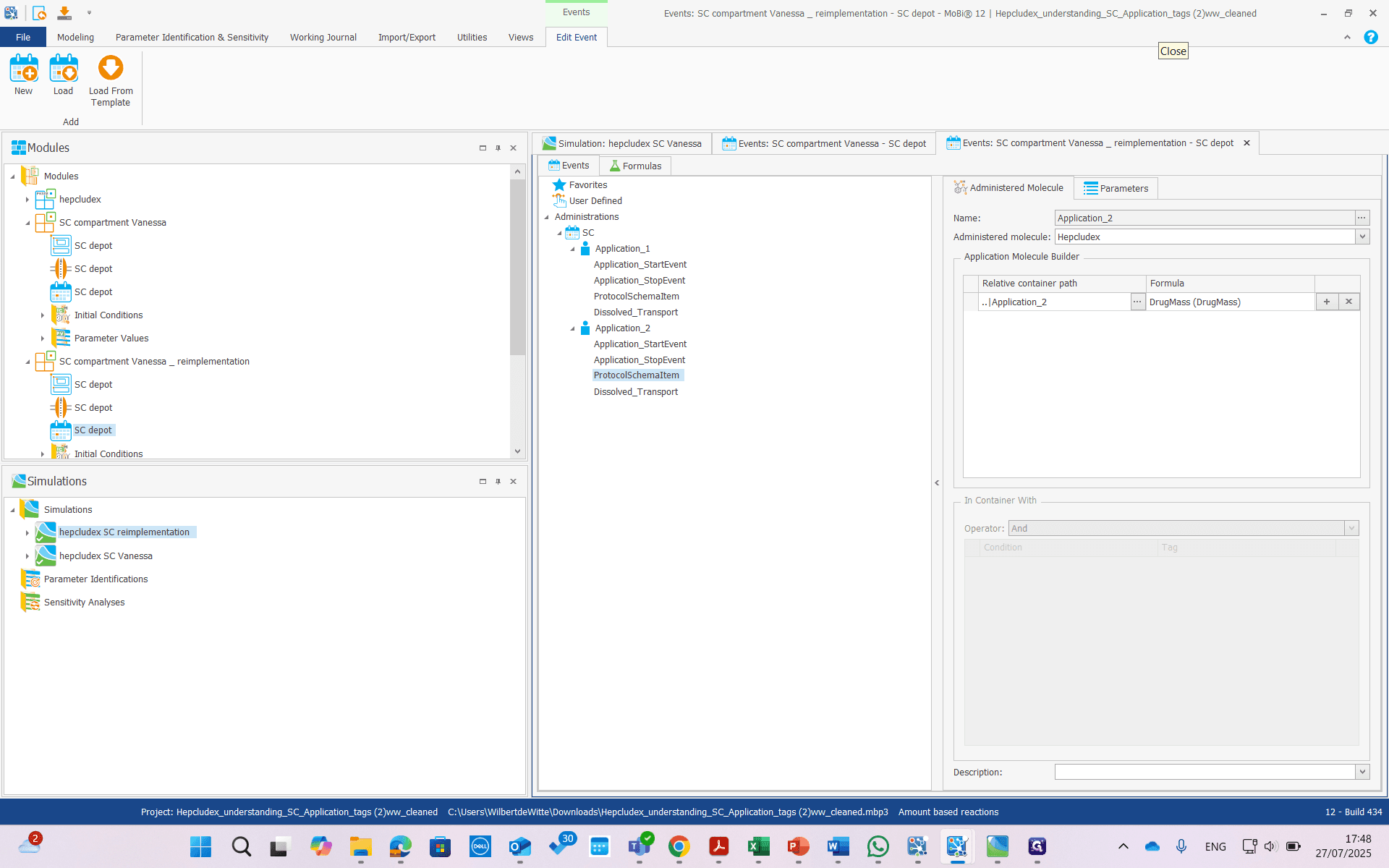This screenshot has height=868, width=1389.
Task: Delete the Application_2 builder row
Action: click(x=1348, y=302)
